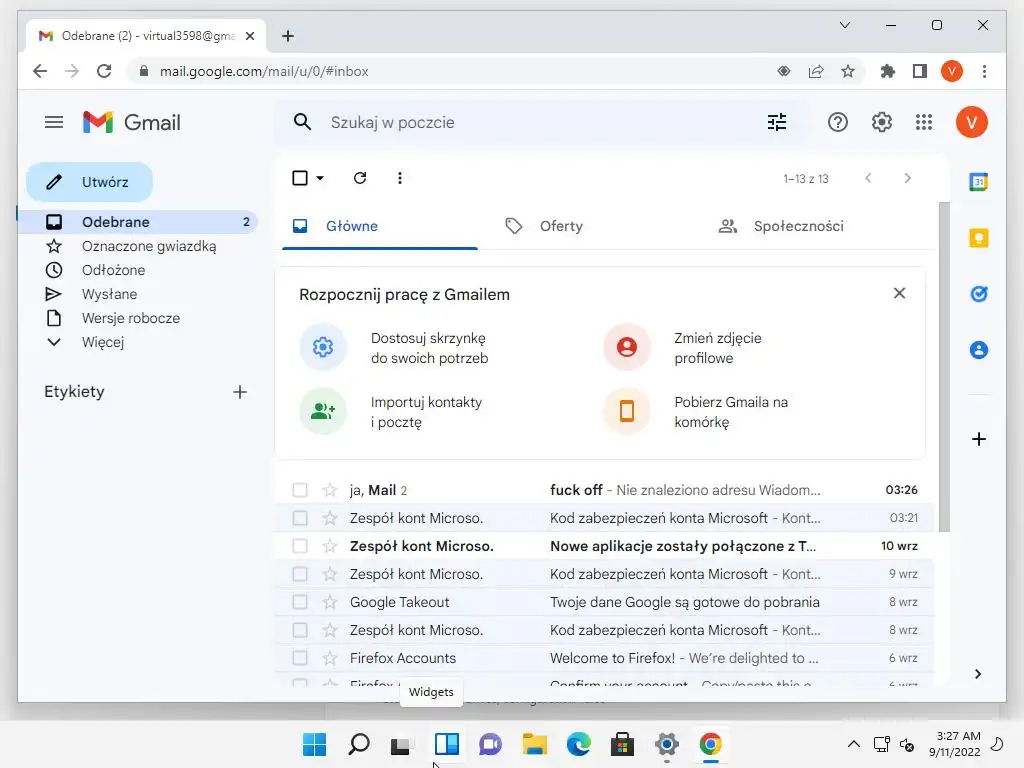Open the select dropdown arrow next to checkbox
This screenshot has height=768, width=1024.
(319, 178)
